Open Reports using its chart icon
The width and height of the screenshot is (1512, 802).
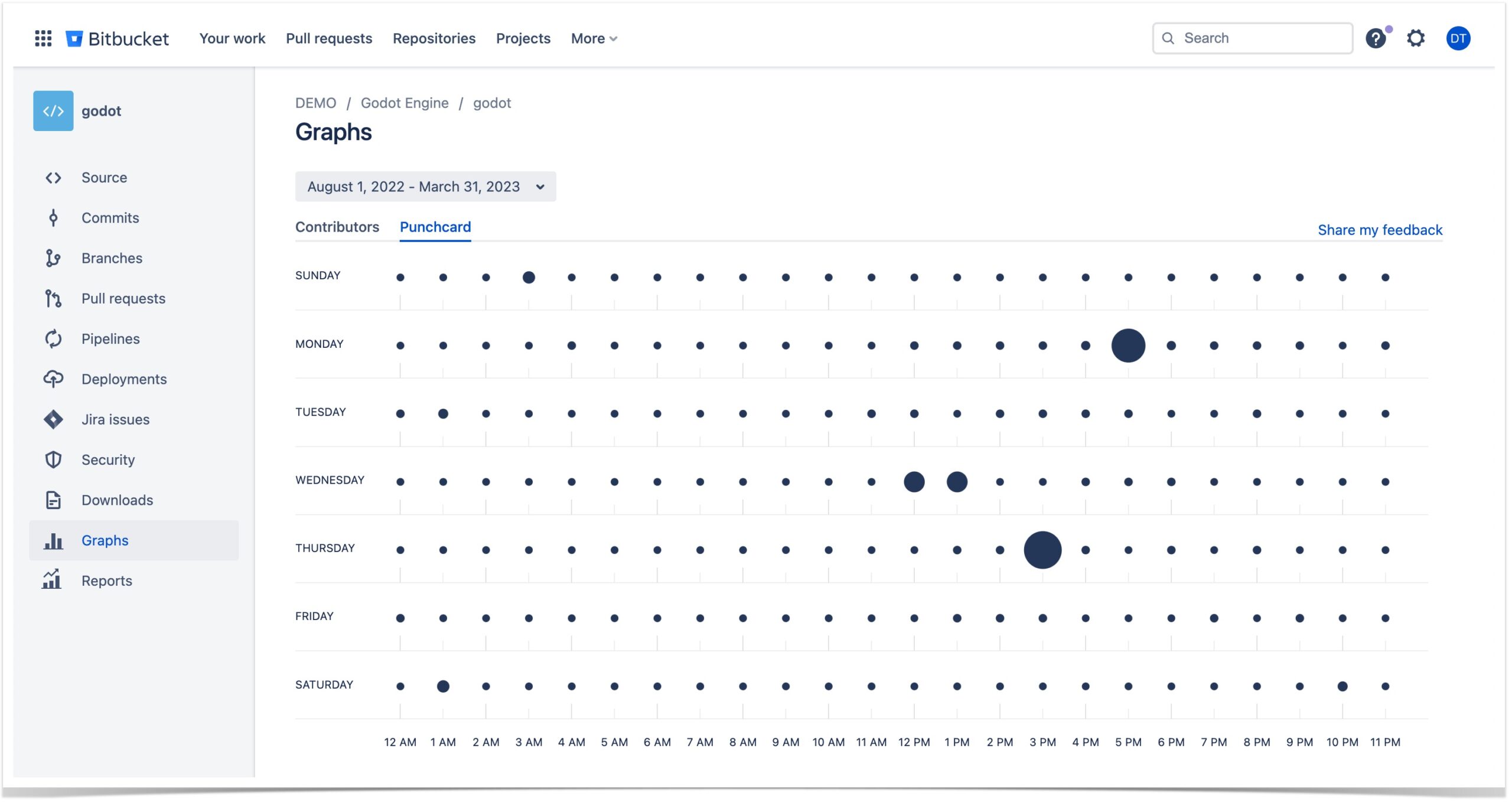[53, 580]
